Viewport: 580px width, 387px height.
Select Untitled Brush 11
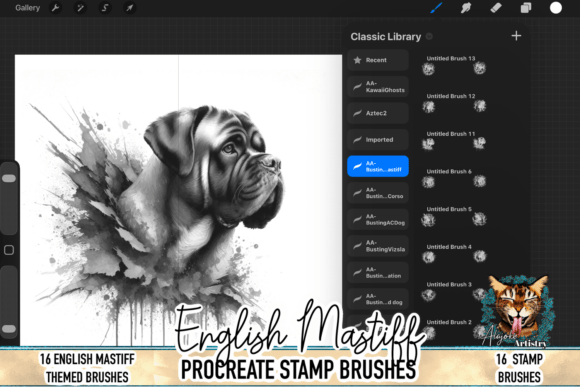[454, 141]
